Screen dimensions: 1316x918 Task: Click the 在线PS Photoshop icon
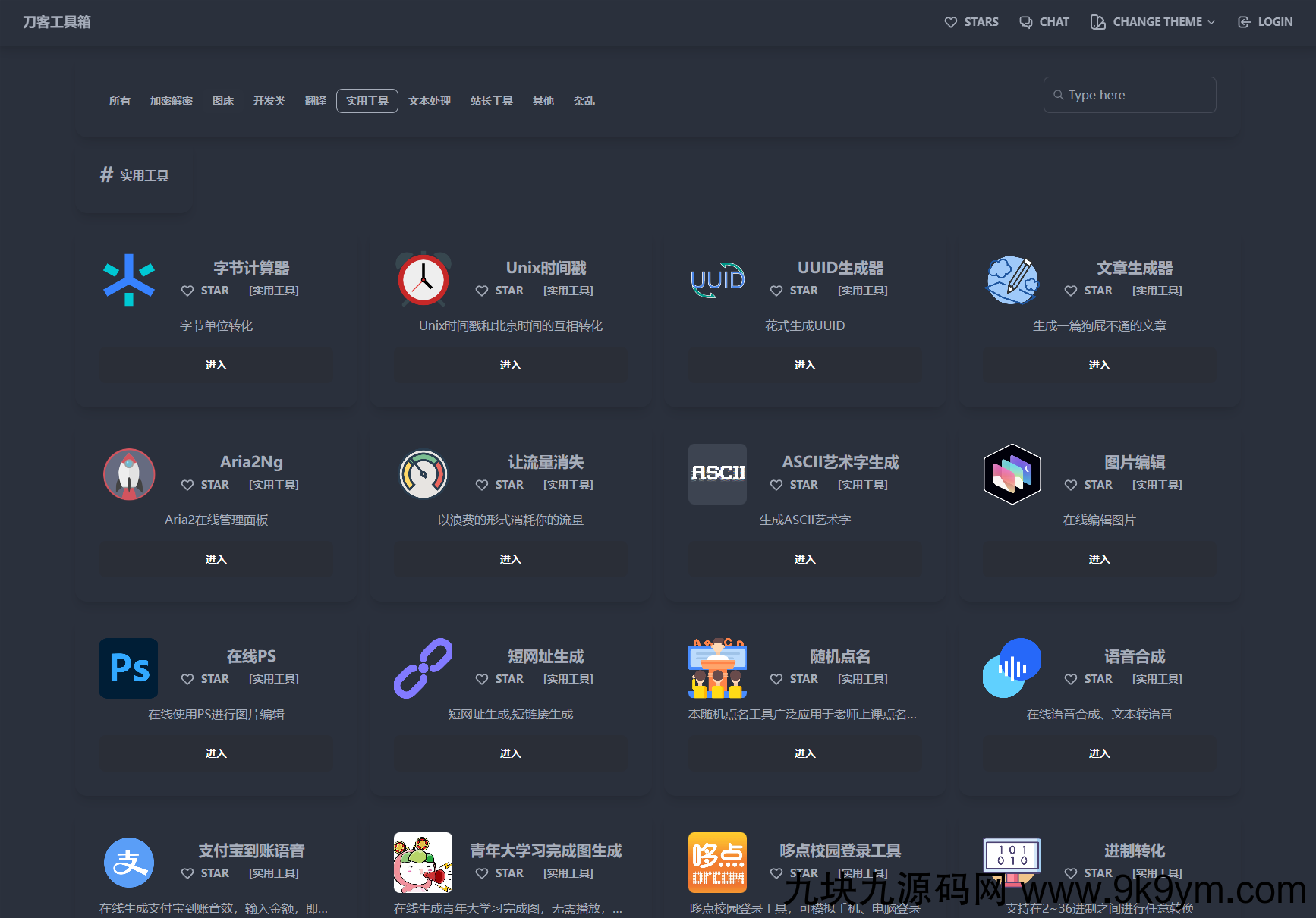point(129,668)
